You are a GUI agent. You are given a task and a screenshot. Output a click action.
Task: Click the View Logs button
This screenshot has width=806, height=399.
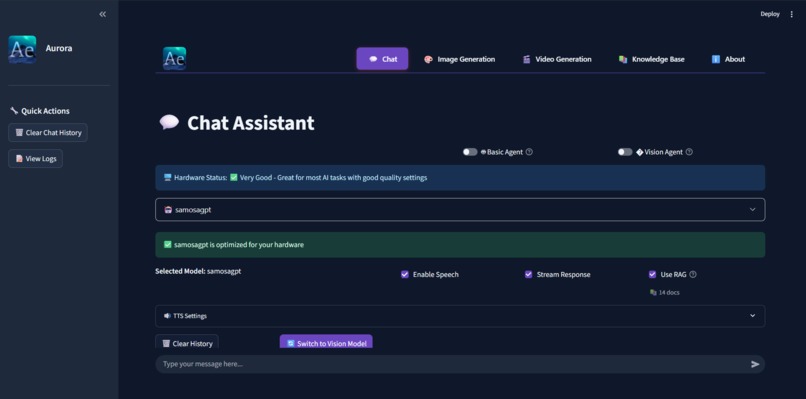pos(35,158)
